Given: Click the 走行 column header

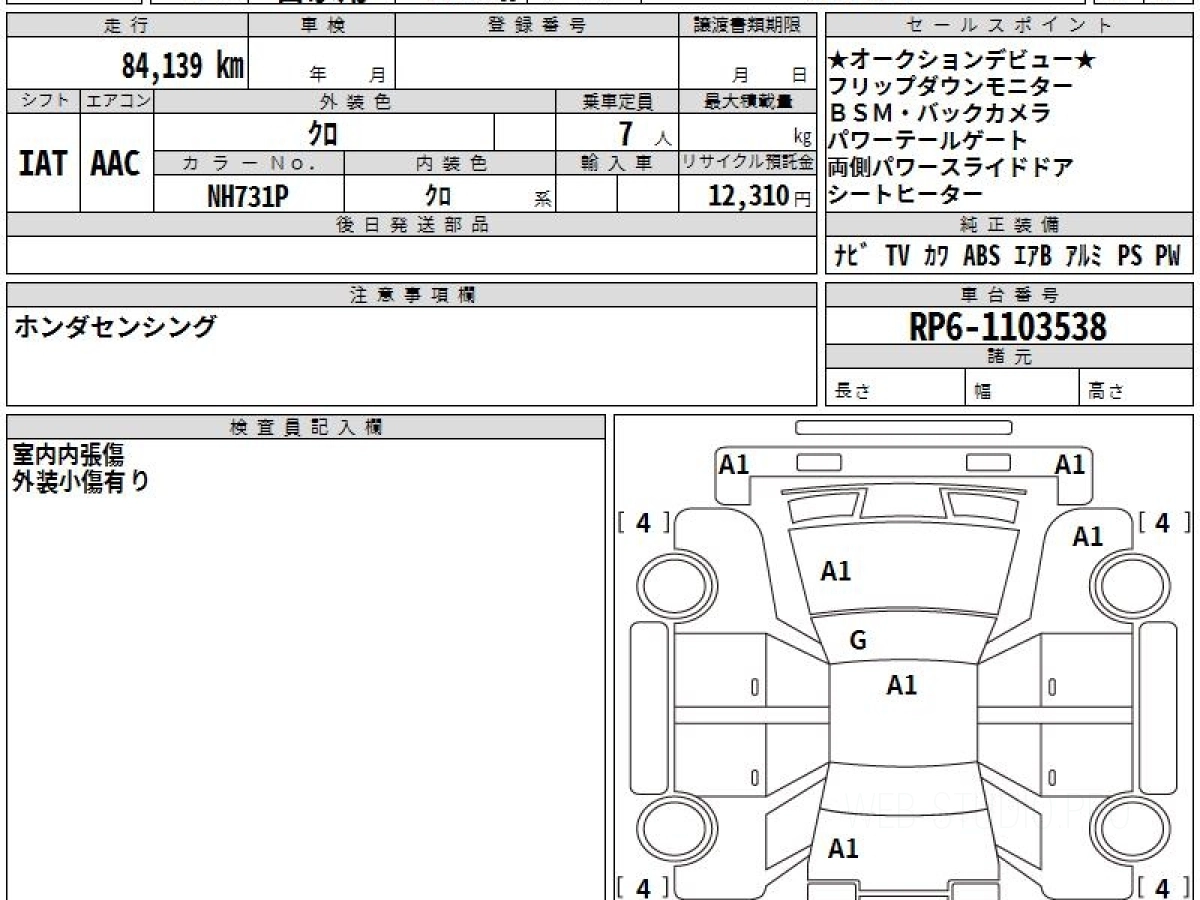Looking at the screenshot, I should tap(126, 26).
